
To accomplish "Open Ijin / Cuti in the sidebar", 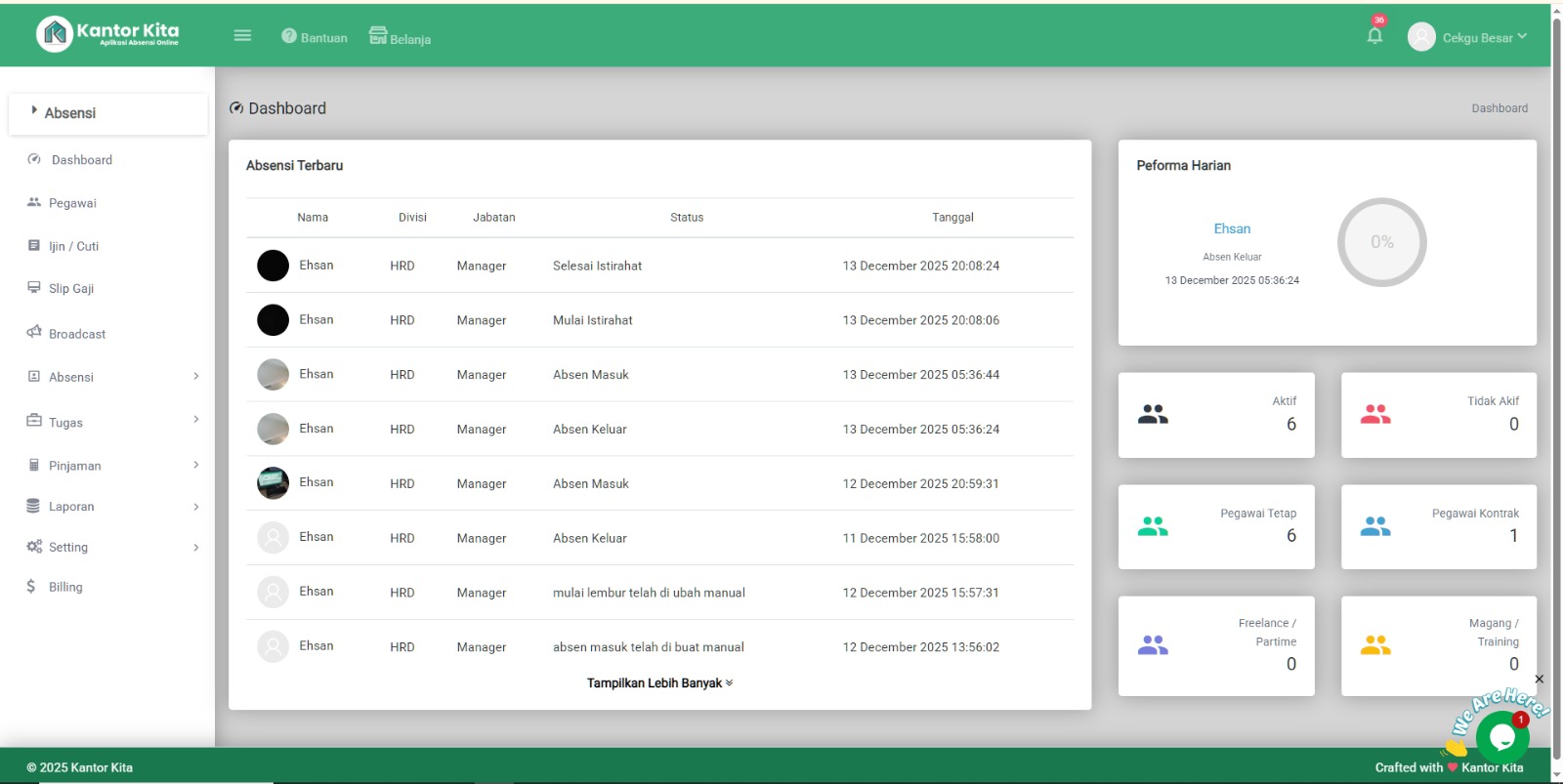I will click(73, 246).
